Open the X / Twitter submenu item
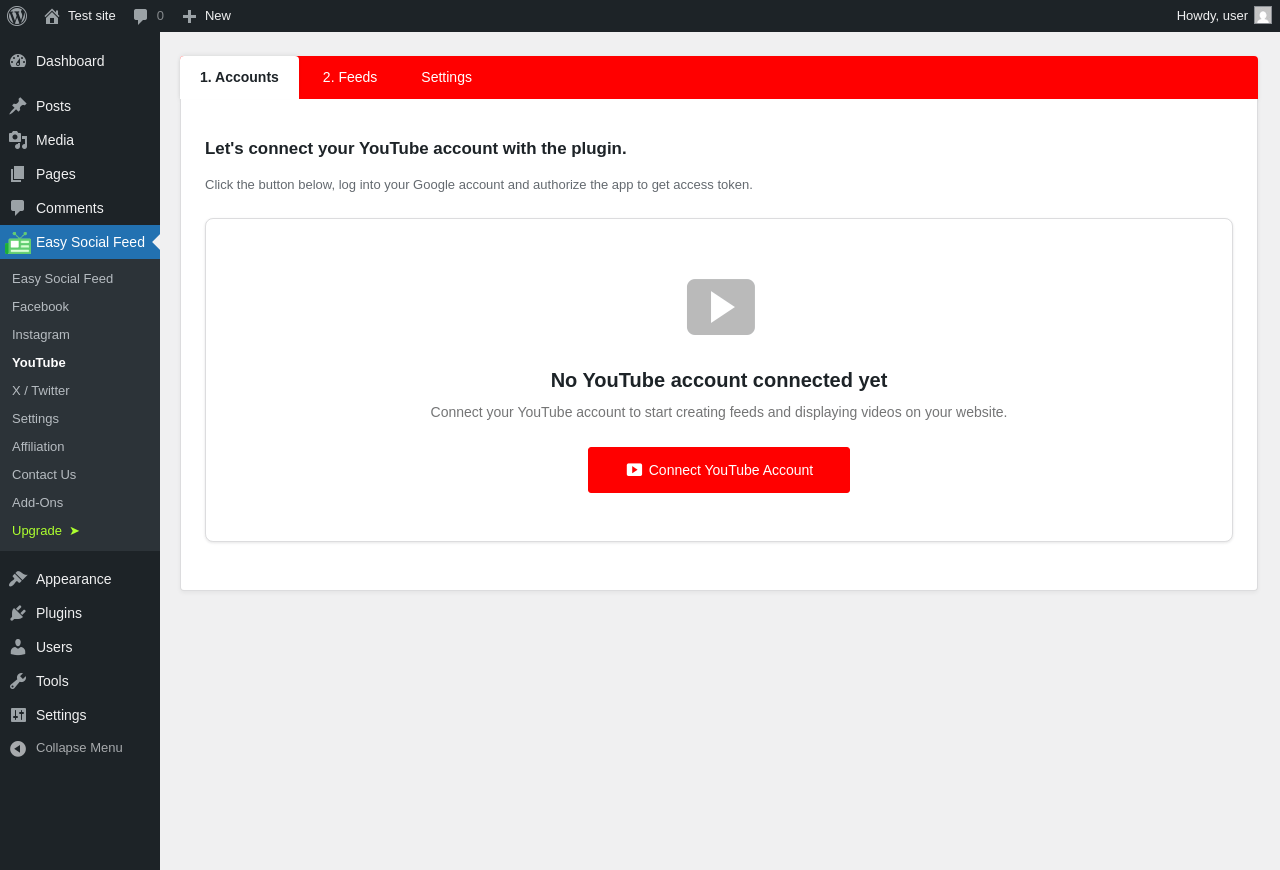Viewport: 1280px width, 870px height. pos(41,391)
